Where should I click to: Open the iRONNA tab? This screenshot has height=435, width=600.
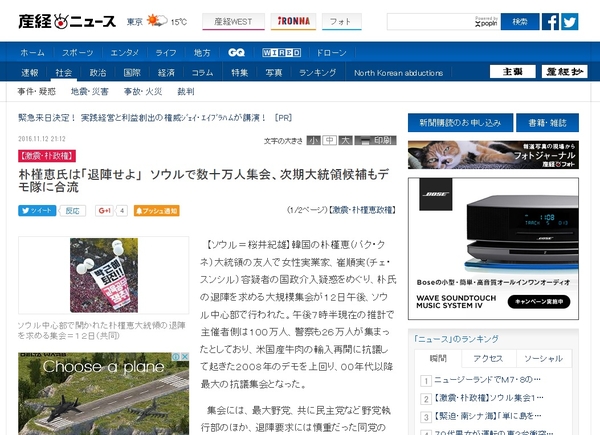293,21
